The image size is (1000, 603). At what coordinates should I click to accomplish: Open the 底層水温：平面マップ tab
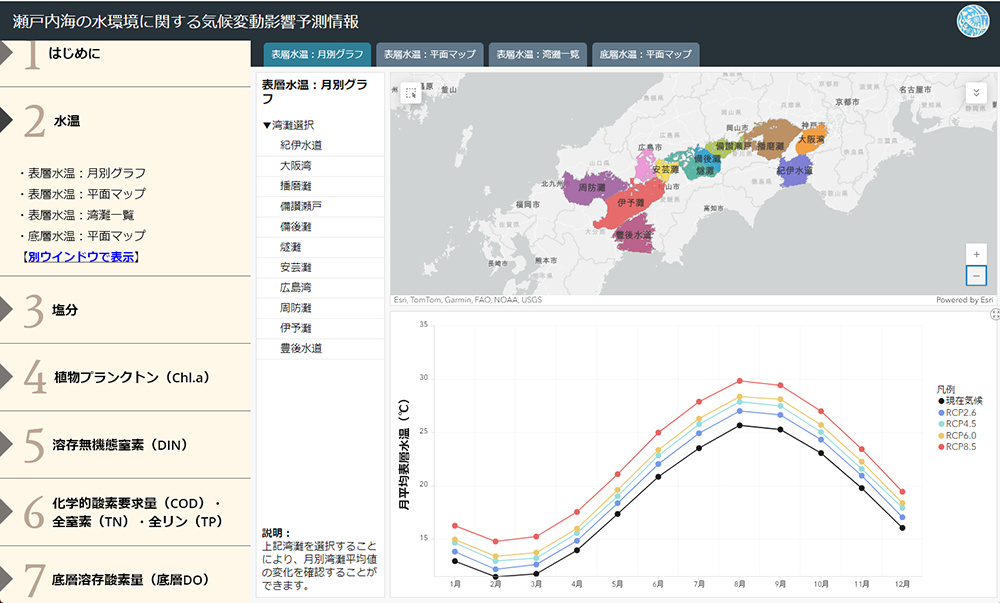click(x=645, y=54)
